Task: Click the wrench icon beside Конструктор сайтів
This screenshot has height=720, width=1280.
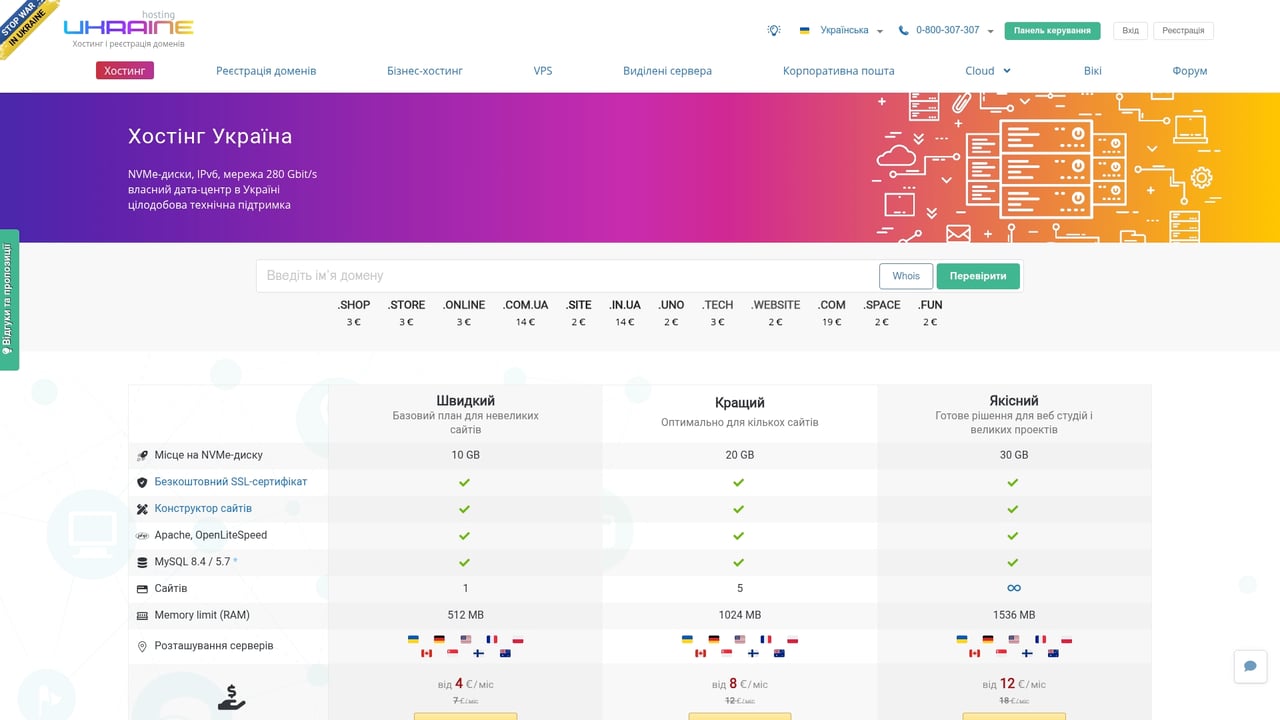Action: pyautogui.click(x=141, y=508)
